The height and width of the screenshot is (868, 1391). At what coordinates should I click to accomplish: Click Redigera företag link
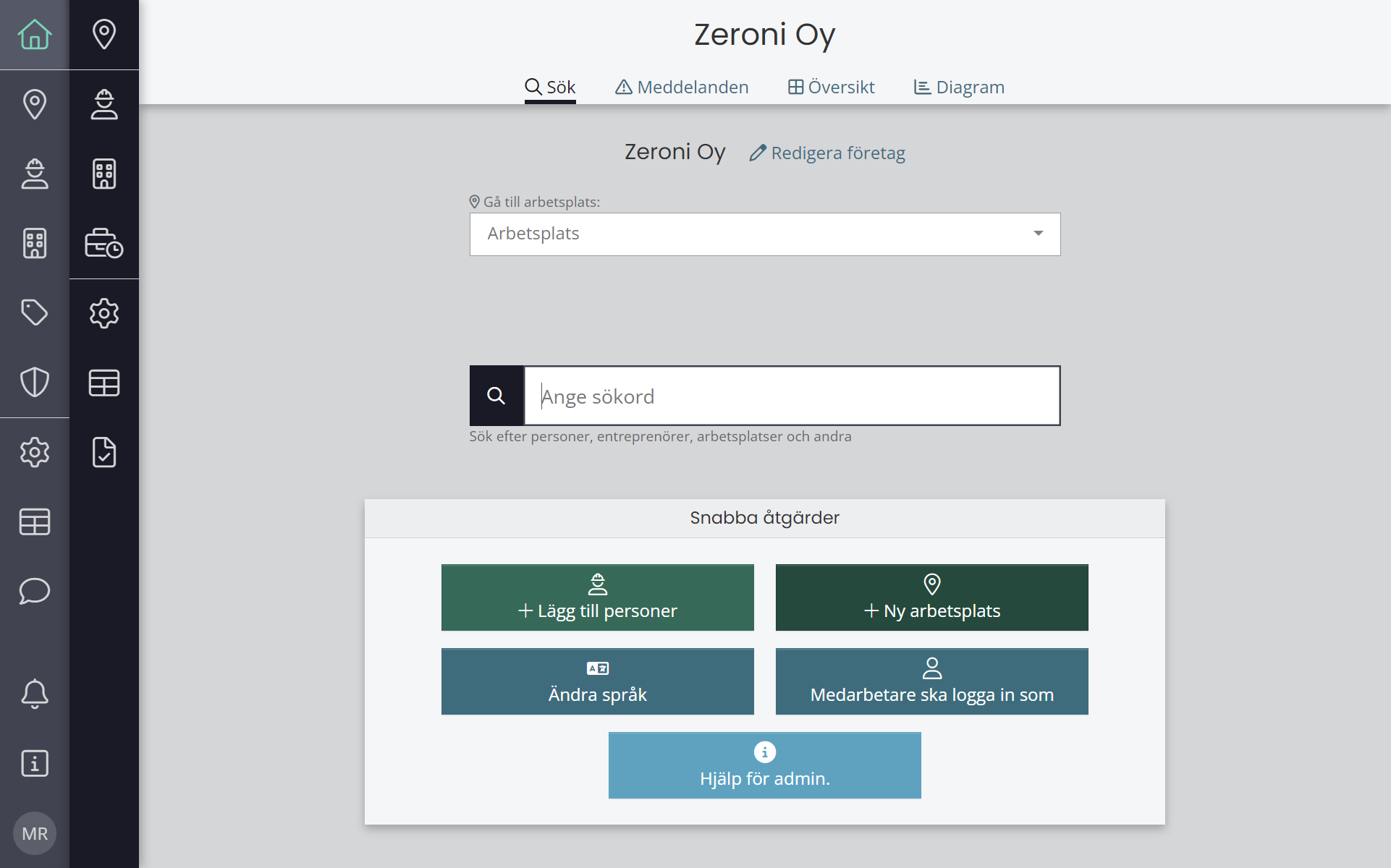(827, 153)
